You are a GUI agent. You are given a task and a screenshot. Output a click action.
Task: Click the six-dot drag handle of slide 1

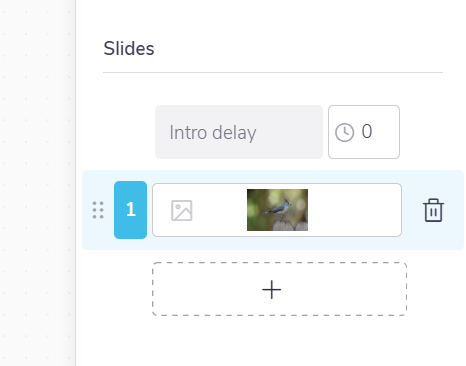98,210
